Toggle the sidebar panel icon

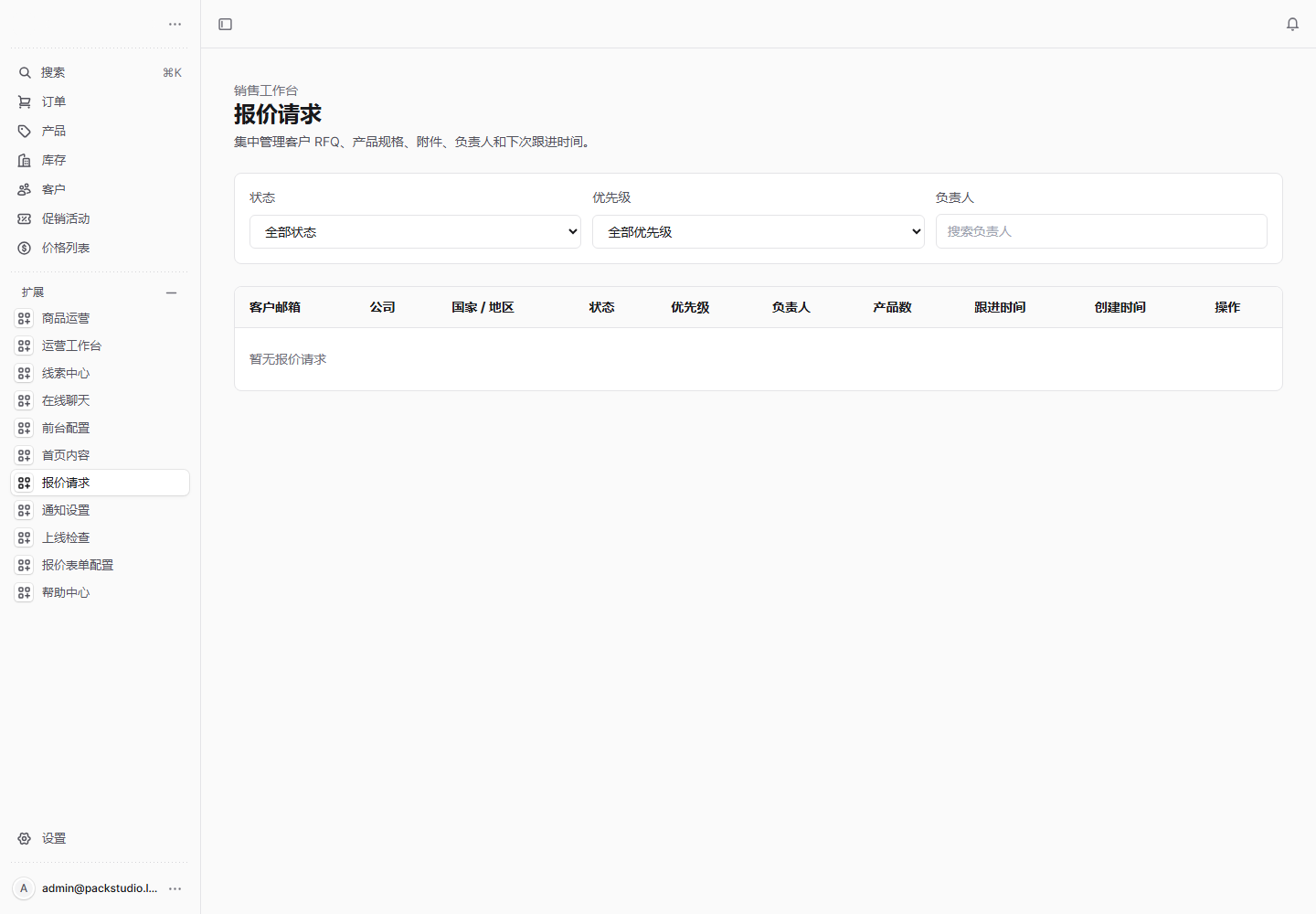[225, 24]
